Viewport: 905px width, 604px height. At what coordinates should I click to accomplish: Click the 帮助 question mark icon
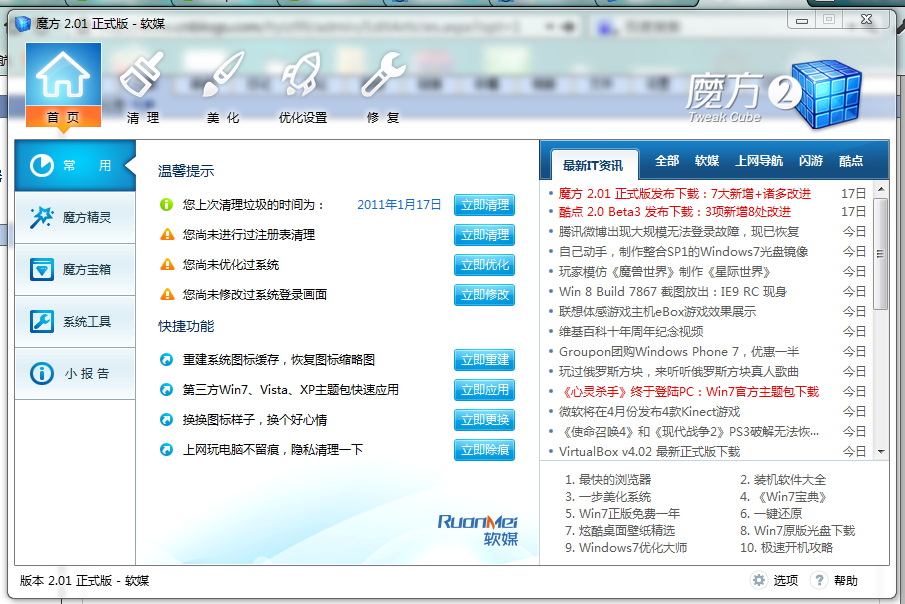coord(818,580)
